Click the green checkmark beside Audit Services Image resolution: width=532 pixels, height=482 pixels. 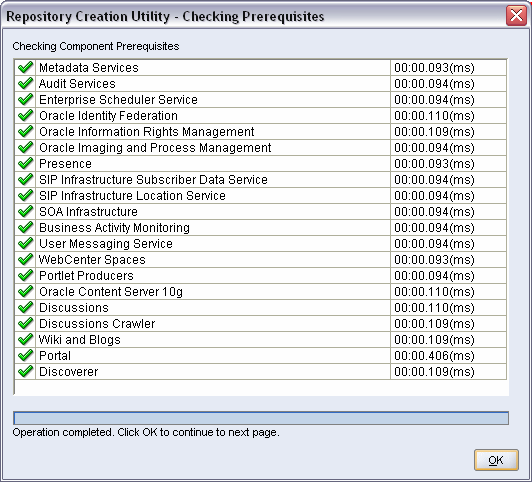(x=25, y=83)
